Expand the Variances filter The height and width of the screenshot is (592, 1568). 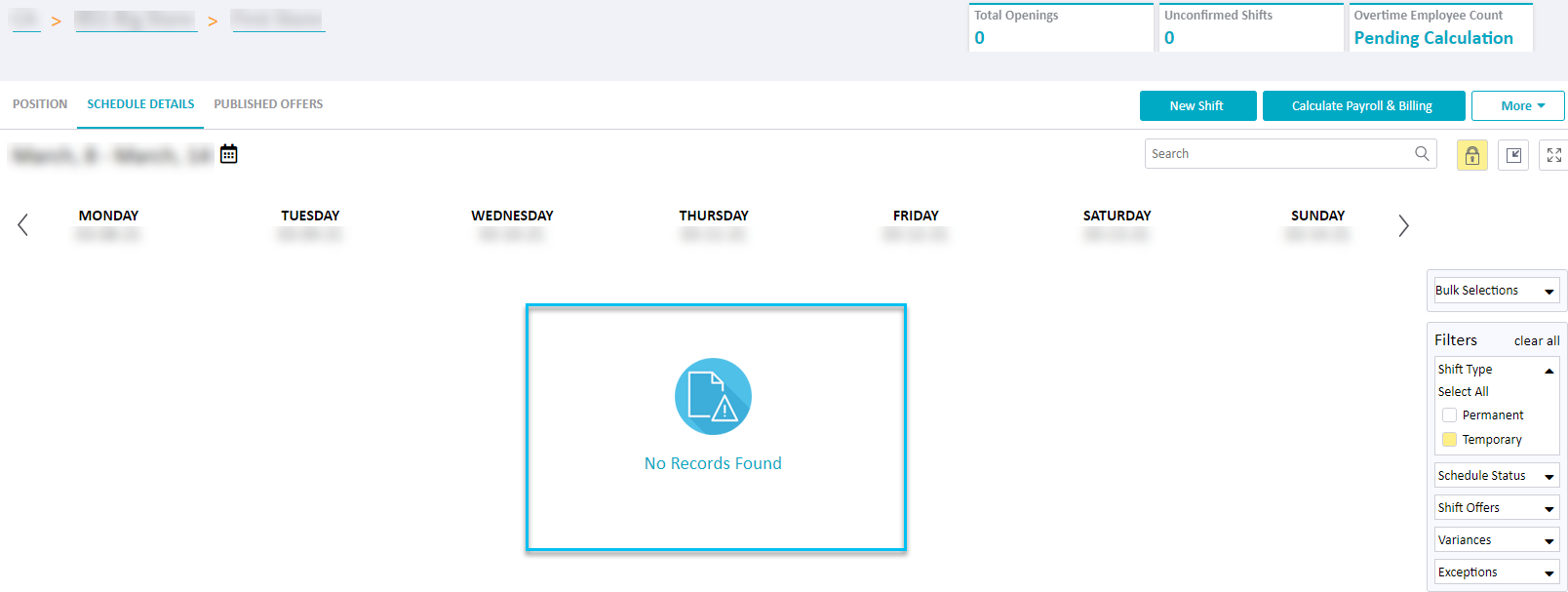click(x=1497, y=540)
